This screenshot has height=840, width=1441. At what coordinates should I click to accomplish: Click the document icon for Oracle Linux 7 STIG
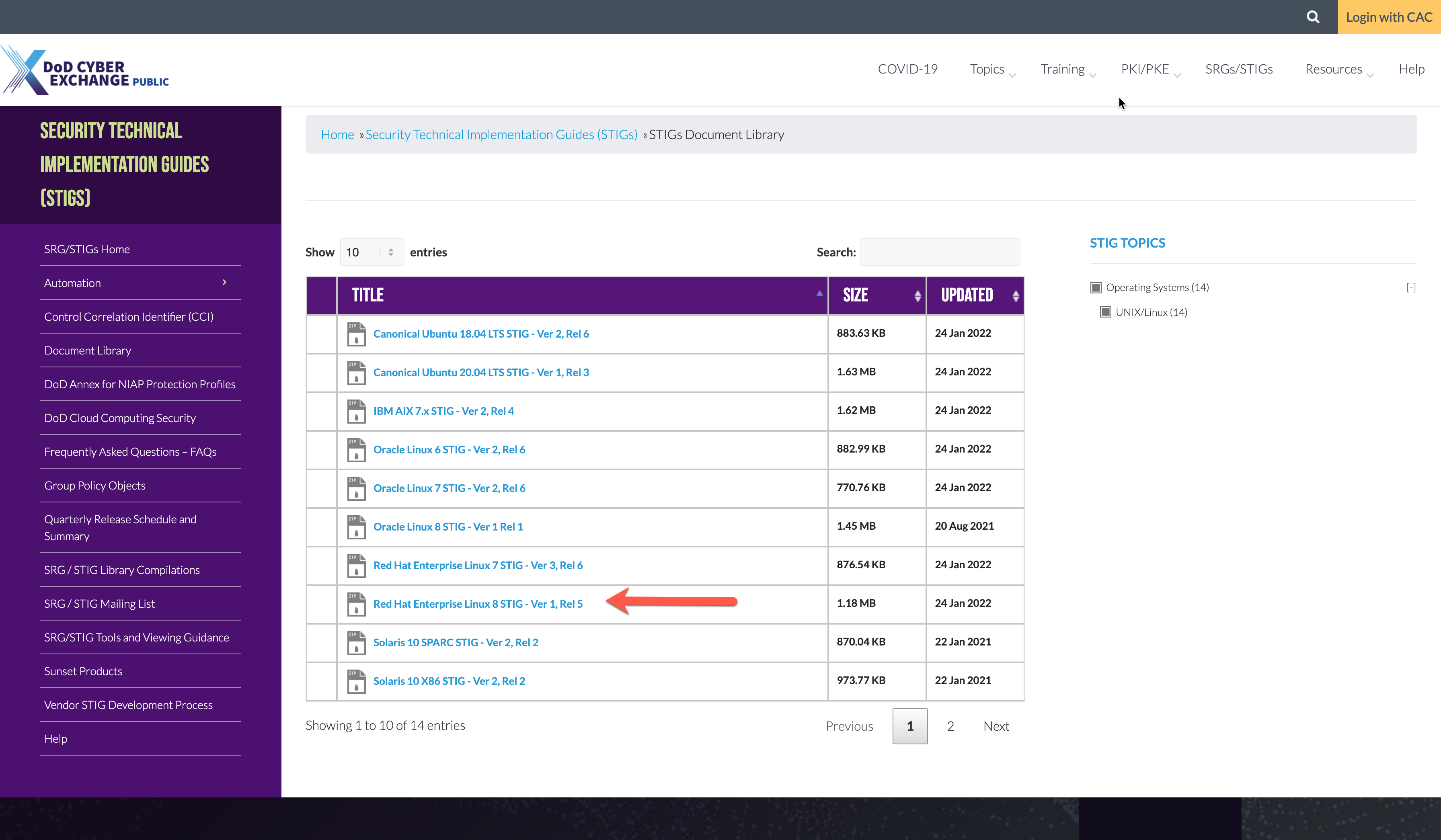(x=356, y=488)
